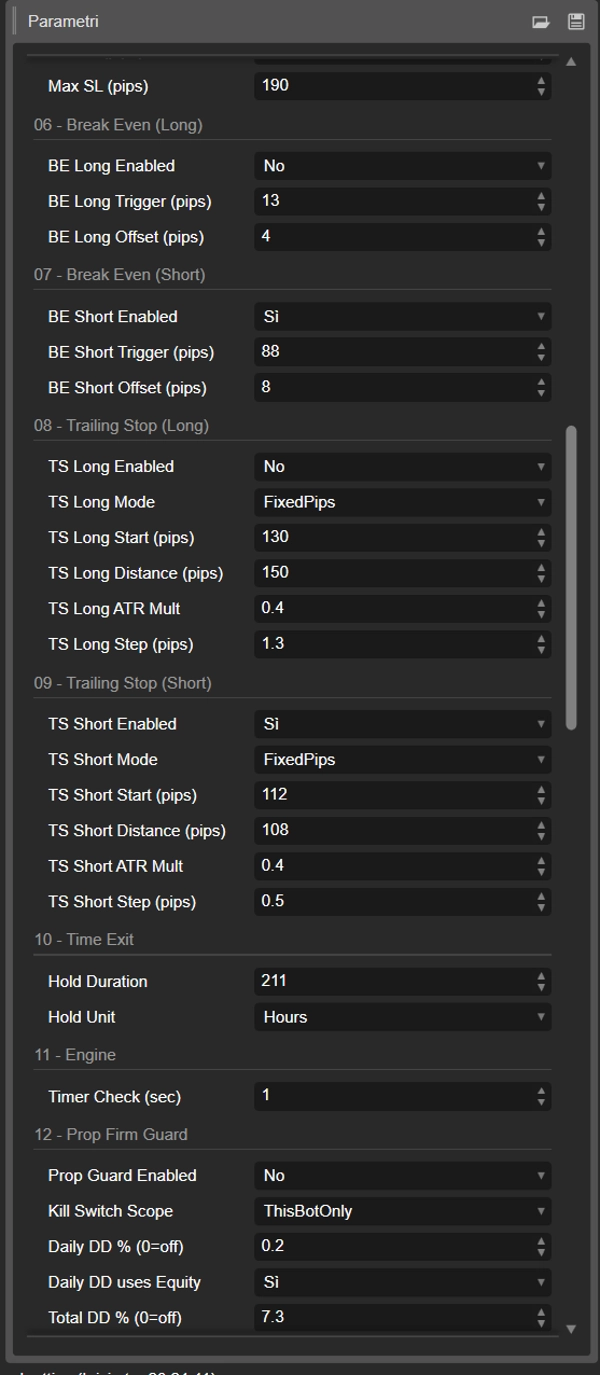Open the Daily DD uses Equity dropdown
The width and height of the screenshot is (600, 1375).
click(402, 1282)
